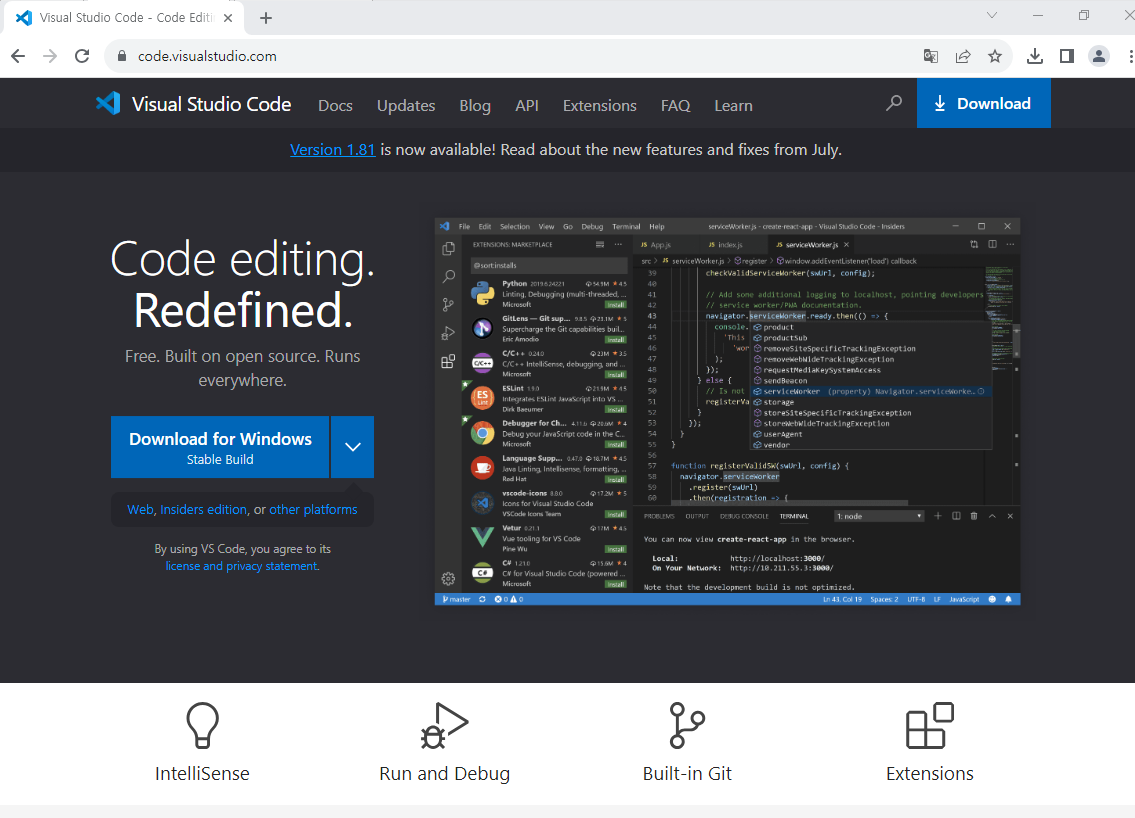Open the license and privacy statement link
Screen dimensions: 1135x818
(x=242, y=566)
